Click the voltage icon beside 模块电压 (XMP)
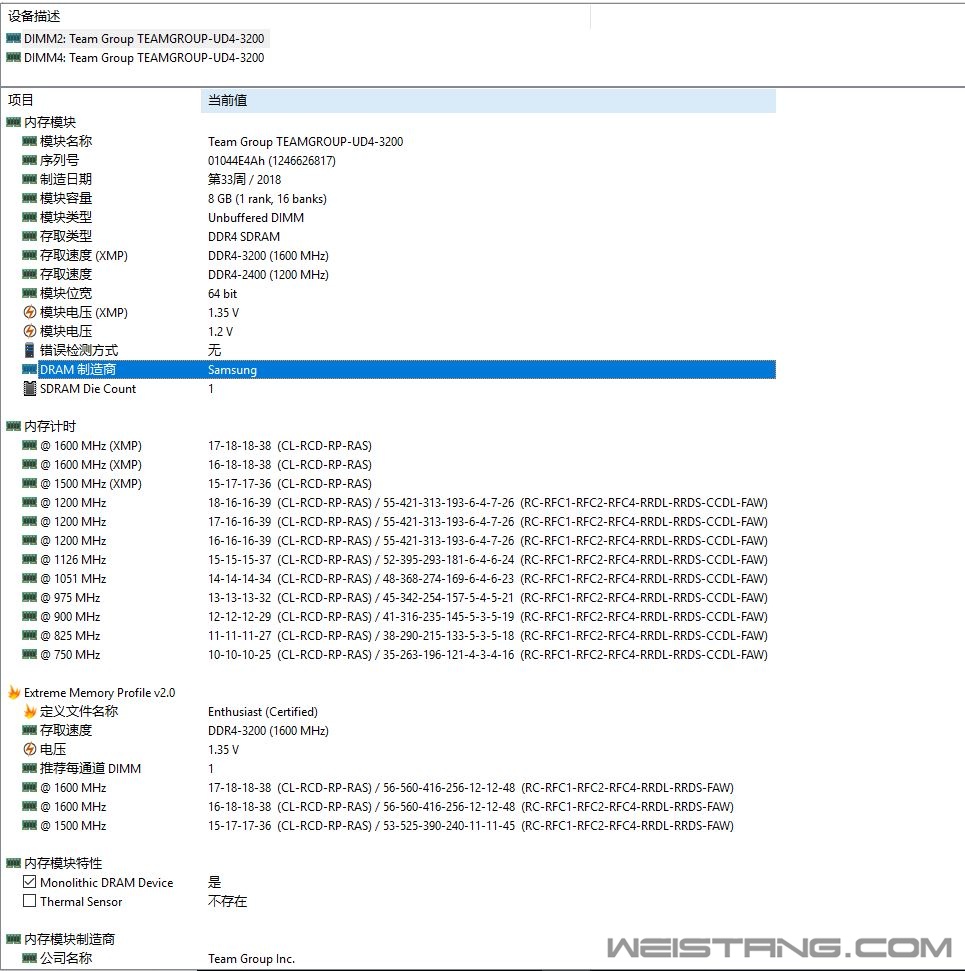 tap(29, 312)
